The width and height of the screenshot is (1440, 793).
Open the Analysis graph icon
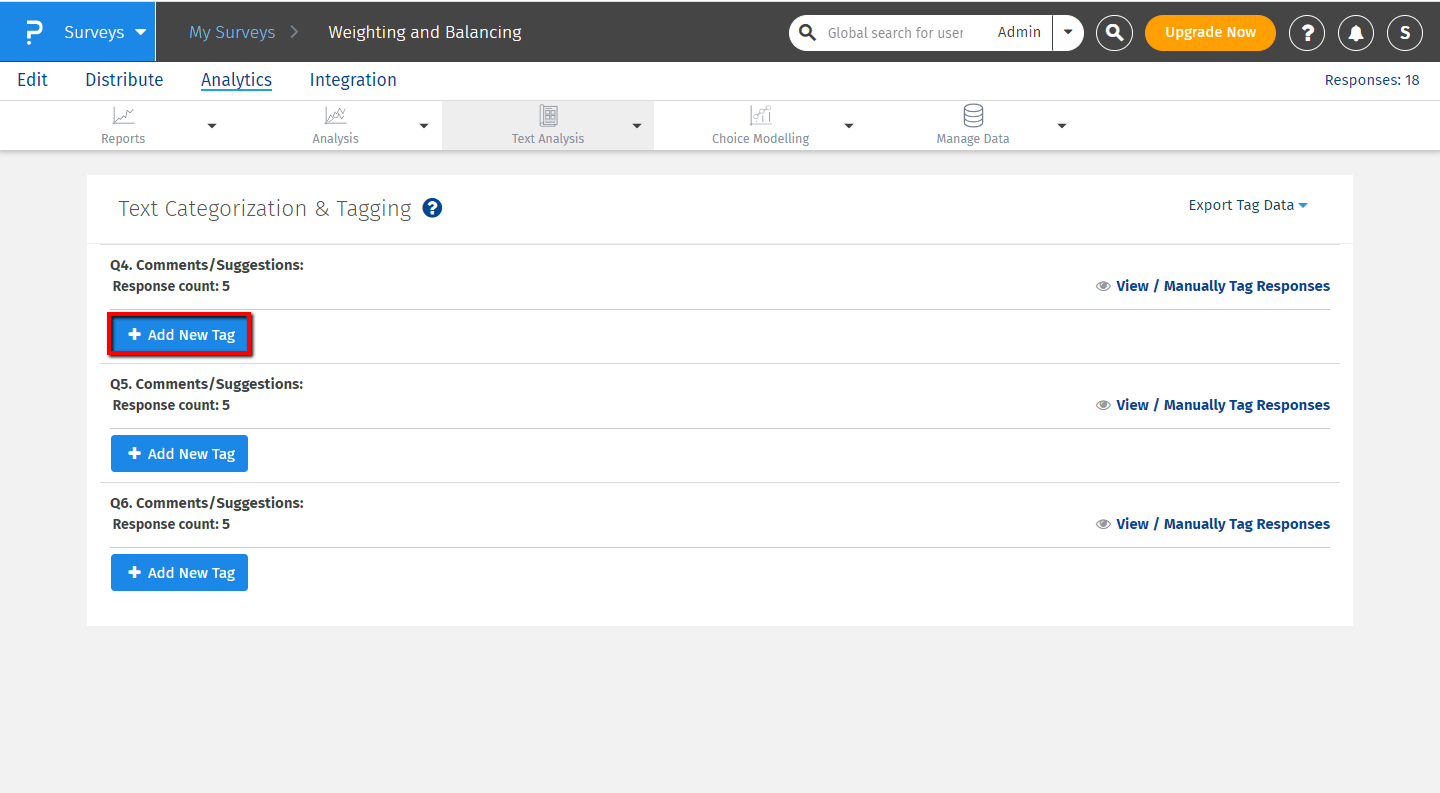tap(335, 116)
